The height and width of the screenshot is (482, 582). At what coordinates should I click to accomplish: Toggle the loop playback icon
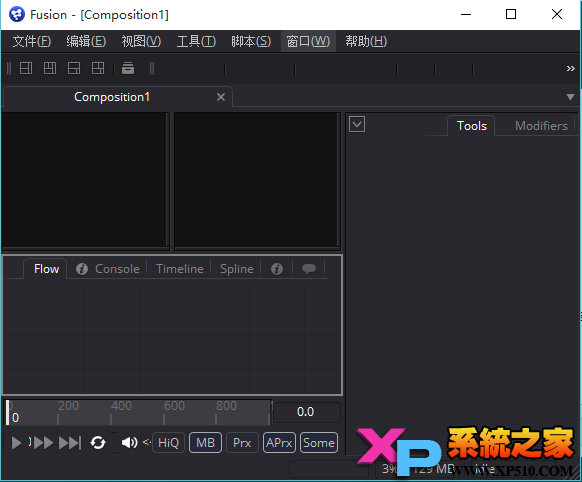[x=98, y=443]
